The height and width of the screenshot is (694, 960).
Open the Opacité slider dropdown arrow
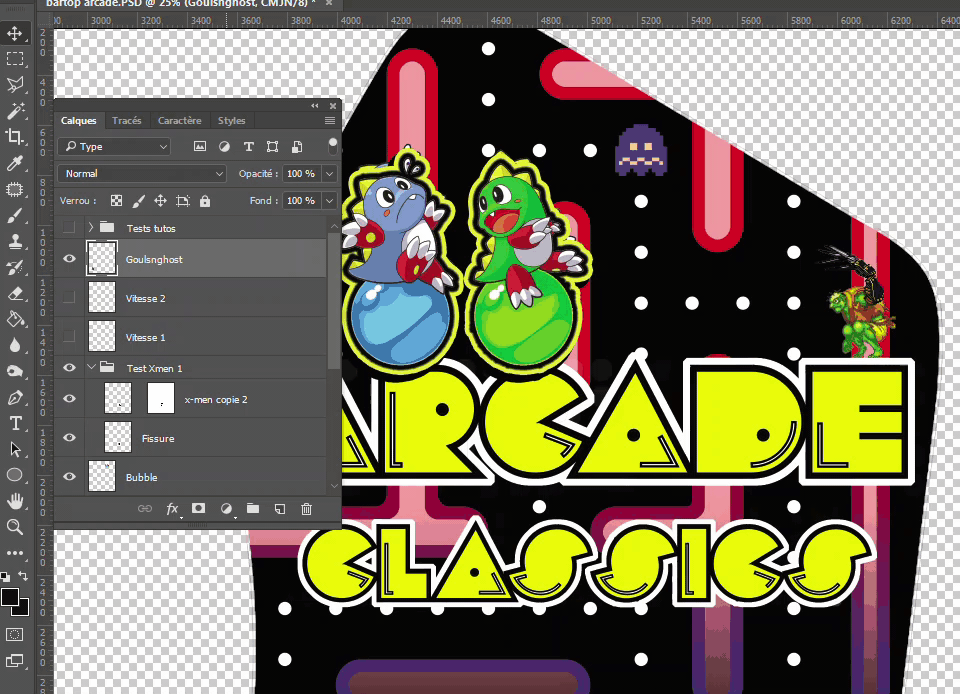tap(329, 174)
